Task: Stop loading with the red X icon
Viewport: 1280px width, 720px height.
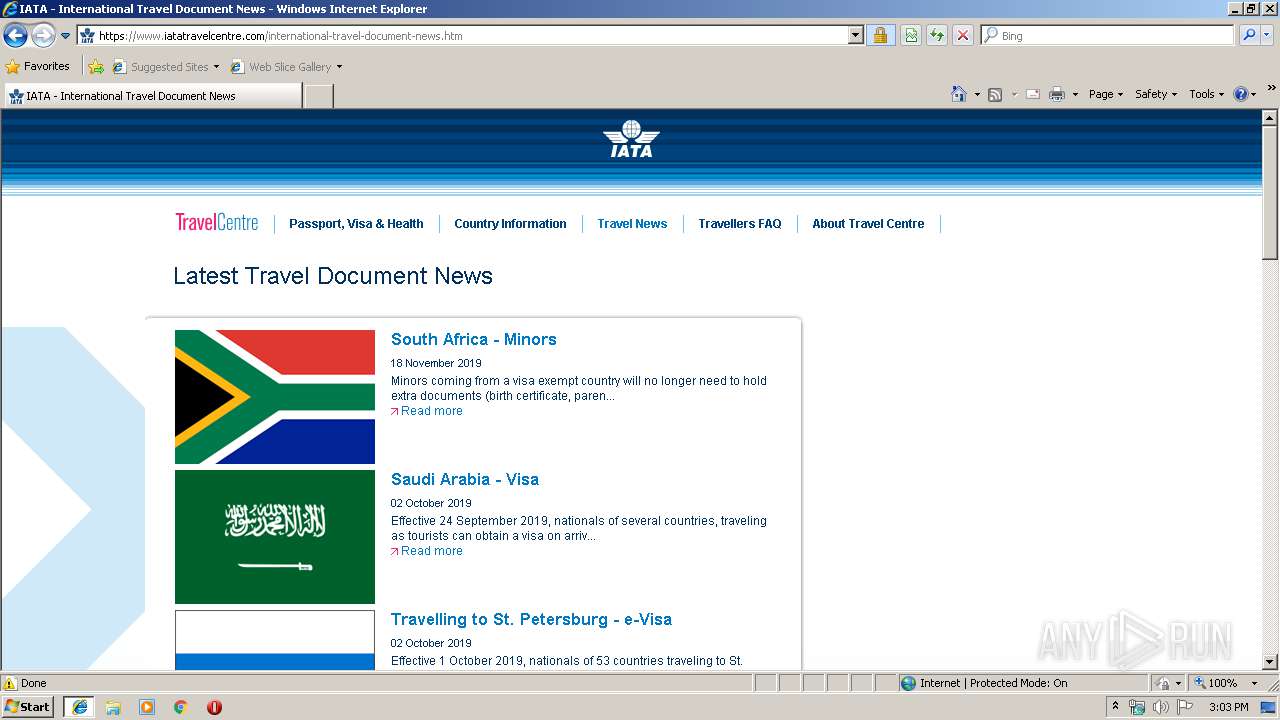Action: pyautogui.click(x=963, y=35)
